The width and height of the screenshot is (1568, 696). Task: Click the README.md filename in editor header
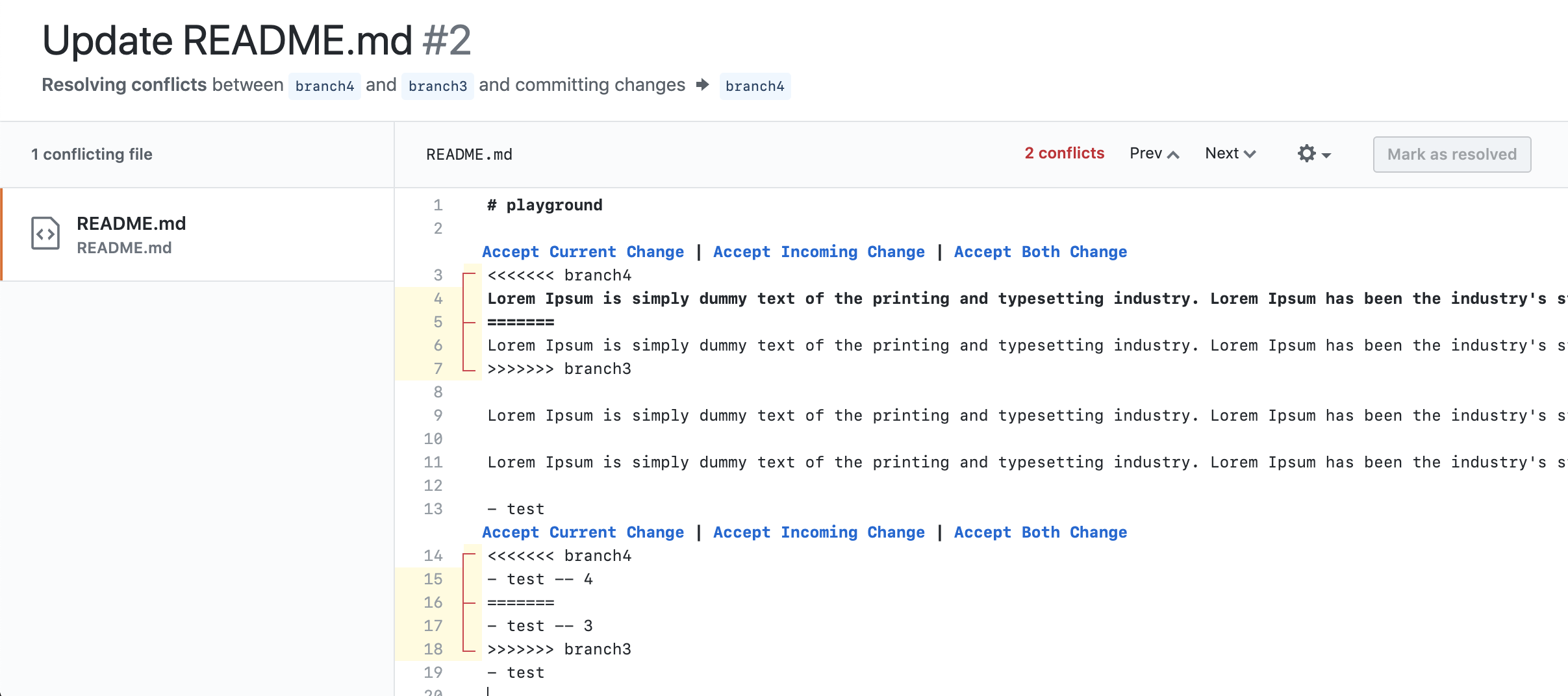pyautogui.click(x=469, y=155)
